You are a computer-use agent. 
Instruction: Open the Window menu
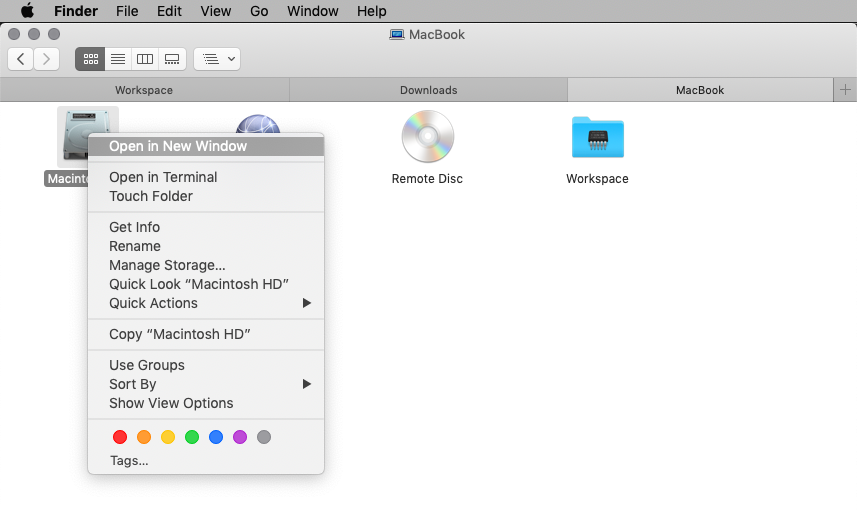pyautogui.click(x=313, y=11)
